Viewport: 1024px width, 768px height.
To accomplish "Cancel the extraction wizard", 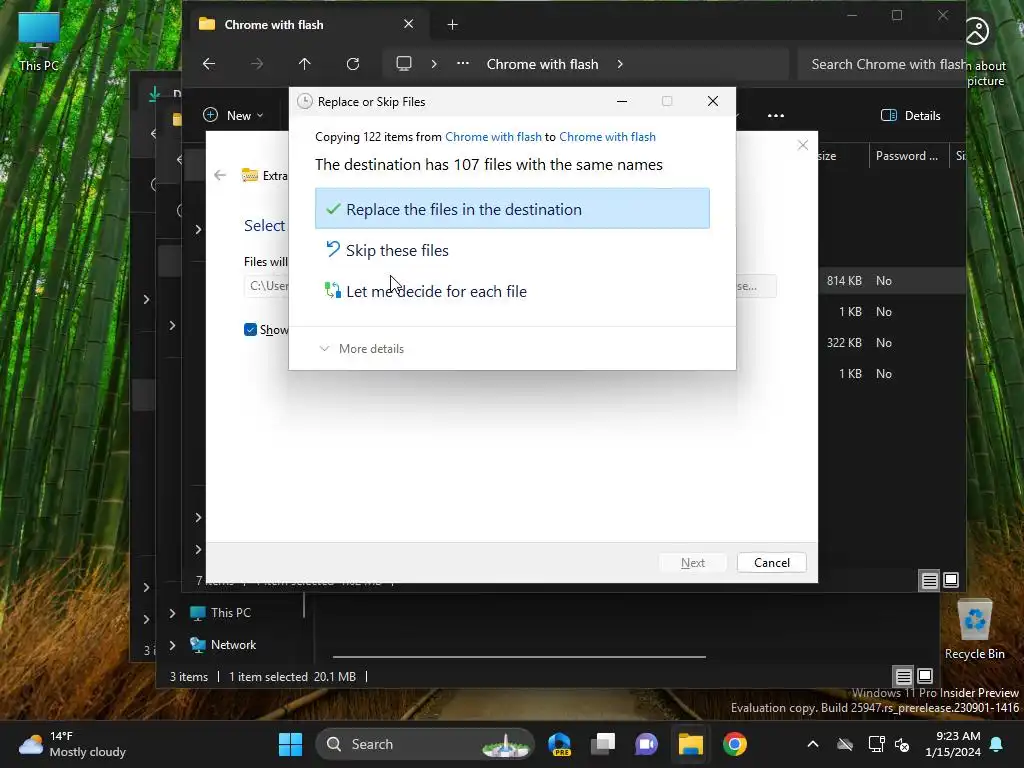I will [x=771, y=563].
